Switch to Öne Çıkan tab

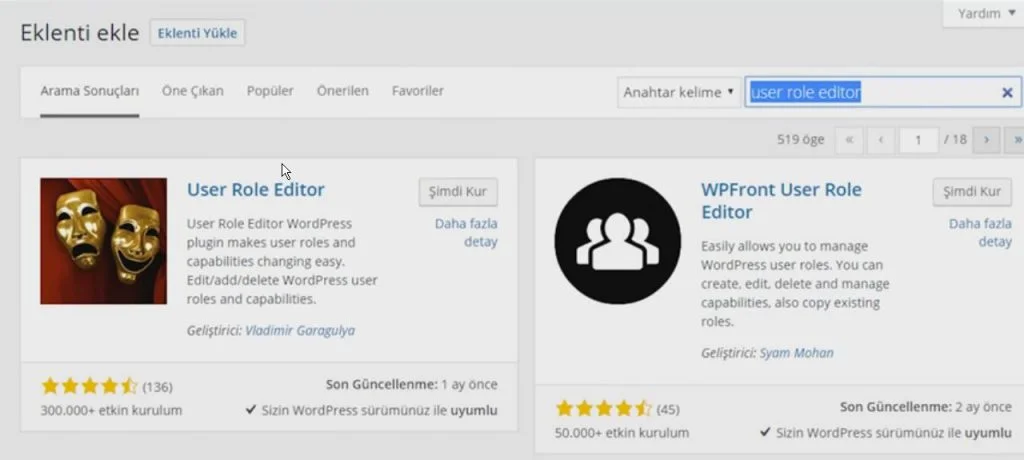click(x=193, y=91)
